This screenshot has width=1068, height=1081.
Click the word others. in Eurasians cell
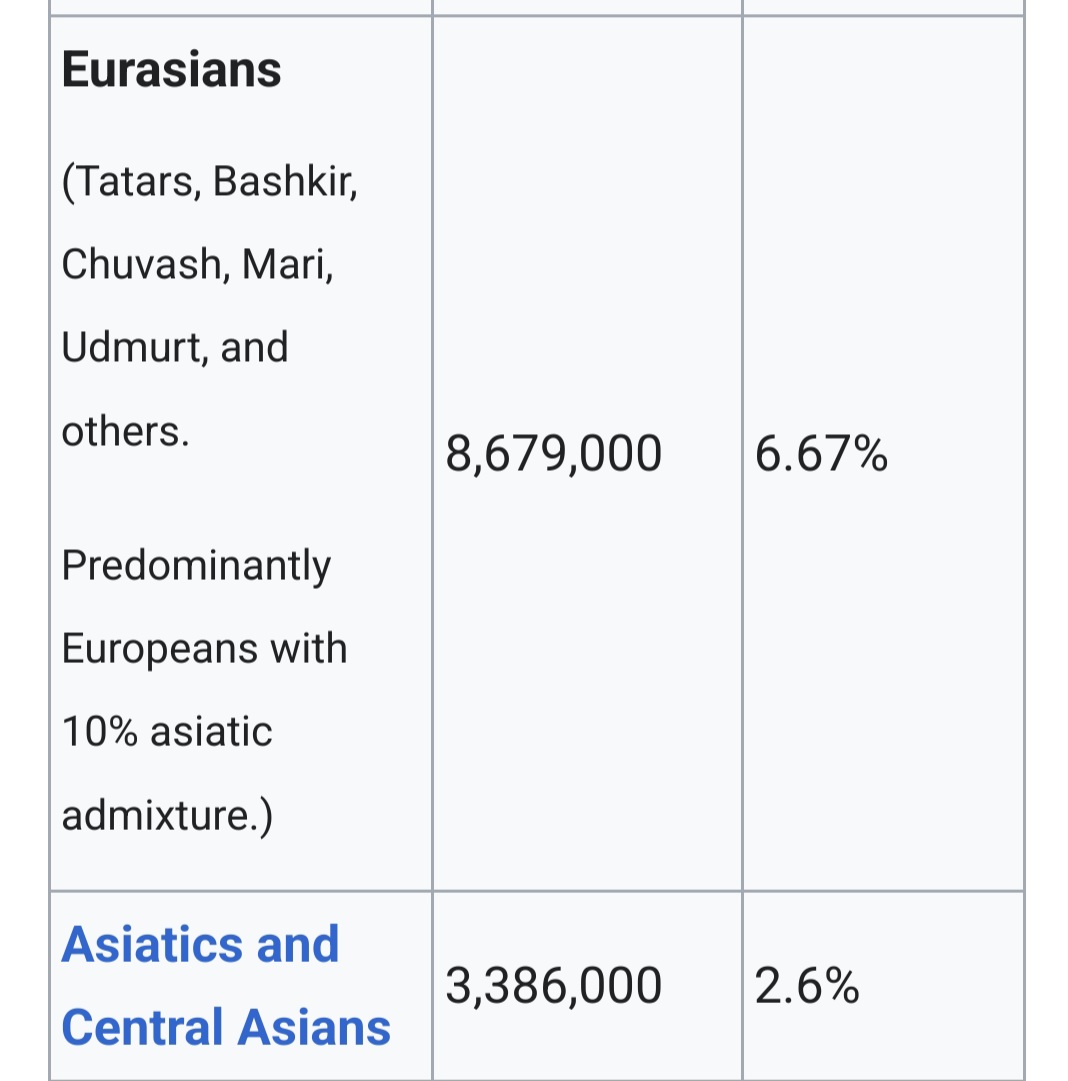(x=125, y=432)
